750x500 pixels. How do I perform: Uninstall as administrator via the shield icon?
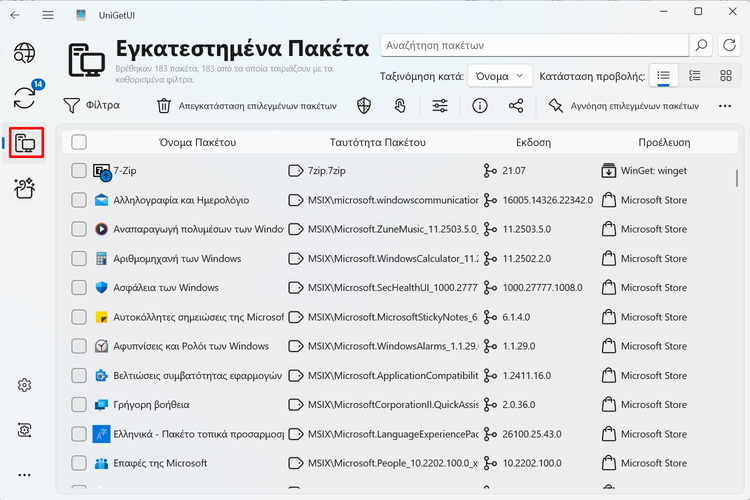click(x=364, y=106)
